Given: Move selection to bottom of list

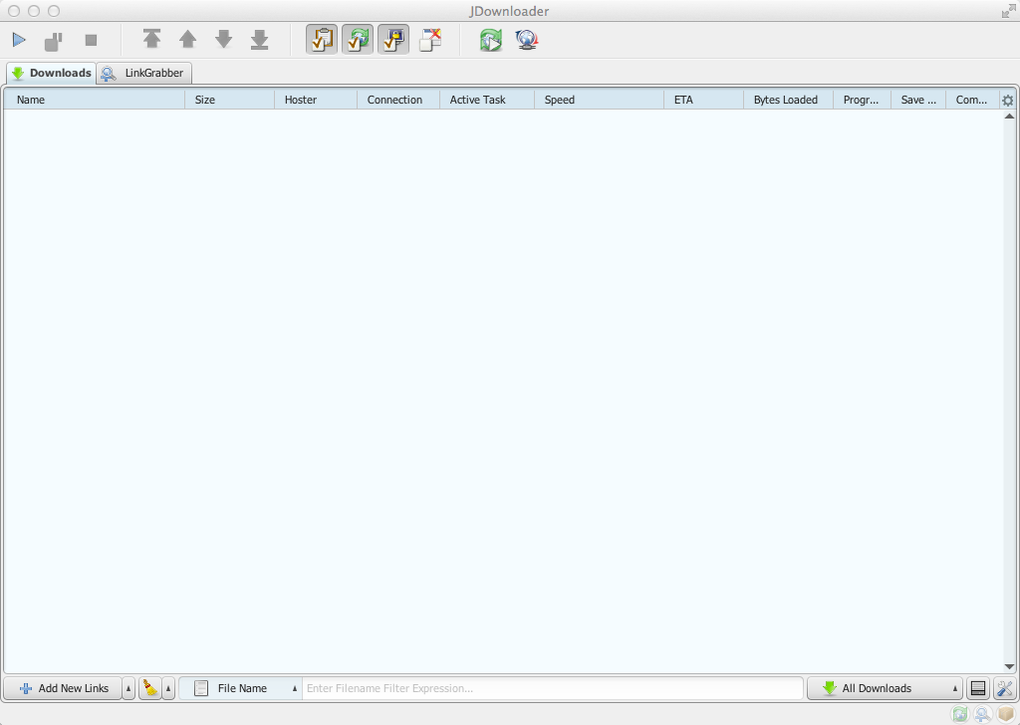Looking at the screenshot, I should tap(260, 39).
